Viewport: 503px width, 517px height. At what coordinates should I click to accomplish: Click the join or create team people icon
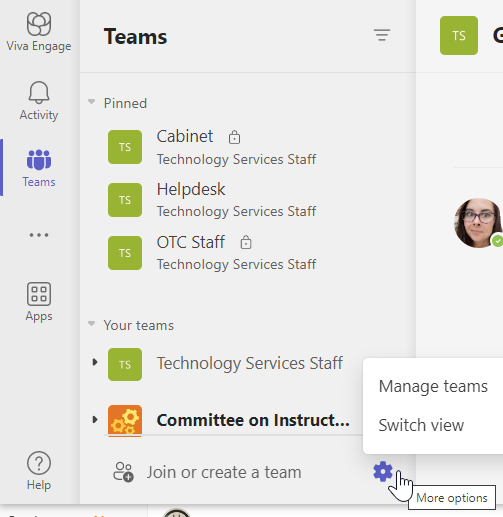(x=123, y=472)
